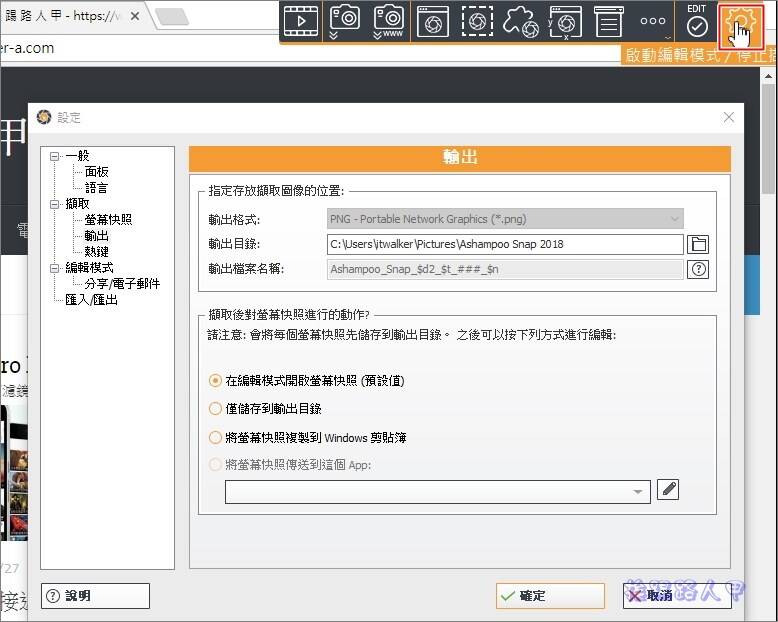Select 輸出 in settings tree

coord(96,235)
